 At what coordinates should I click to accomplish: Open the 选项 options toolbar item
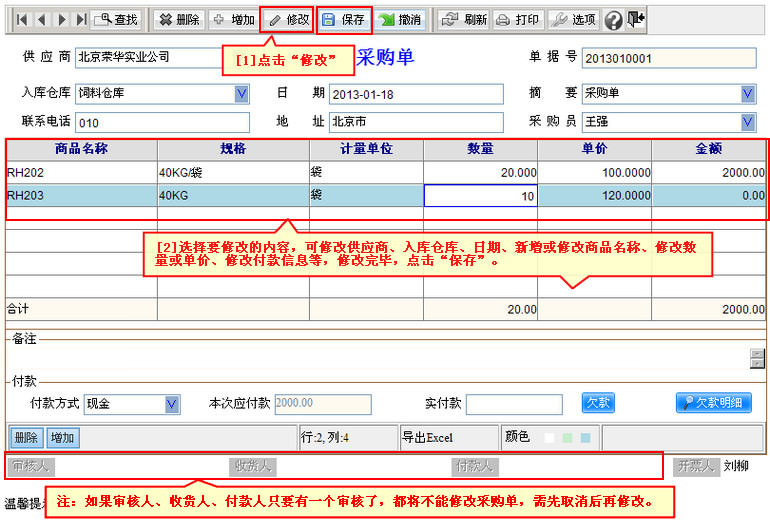(x=573, y=19)
